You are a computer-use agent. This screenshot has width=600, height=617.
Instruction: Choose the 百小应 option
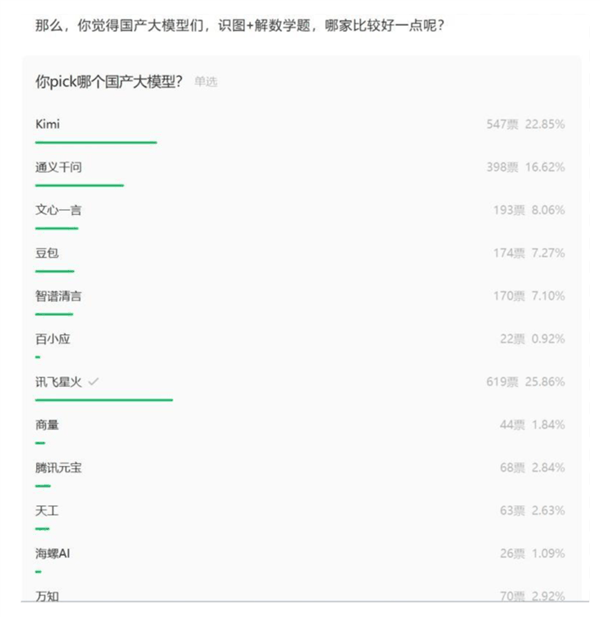(x=53, y=339)
